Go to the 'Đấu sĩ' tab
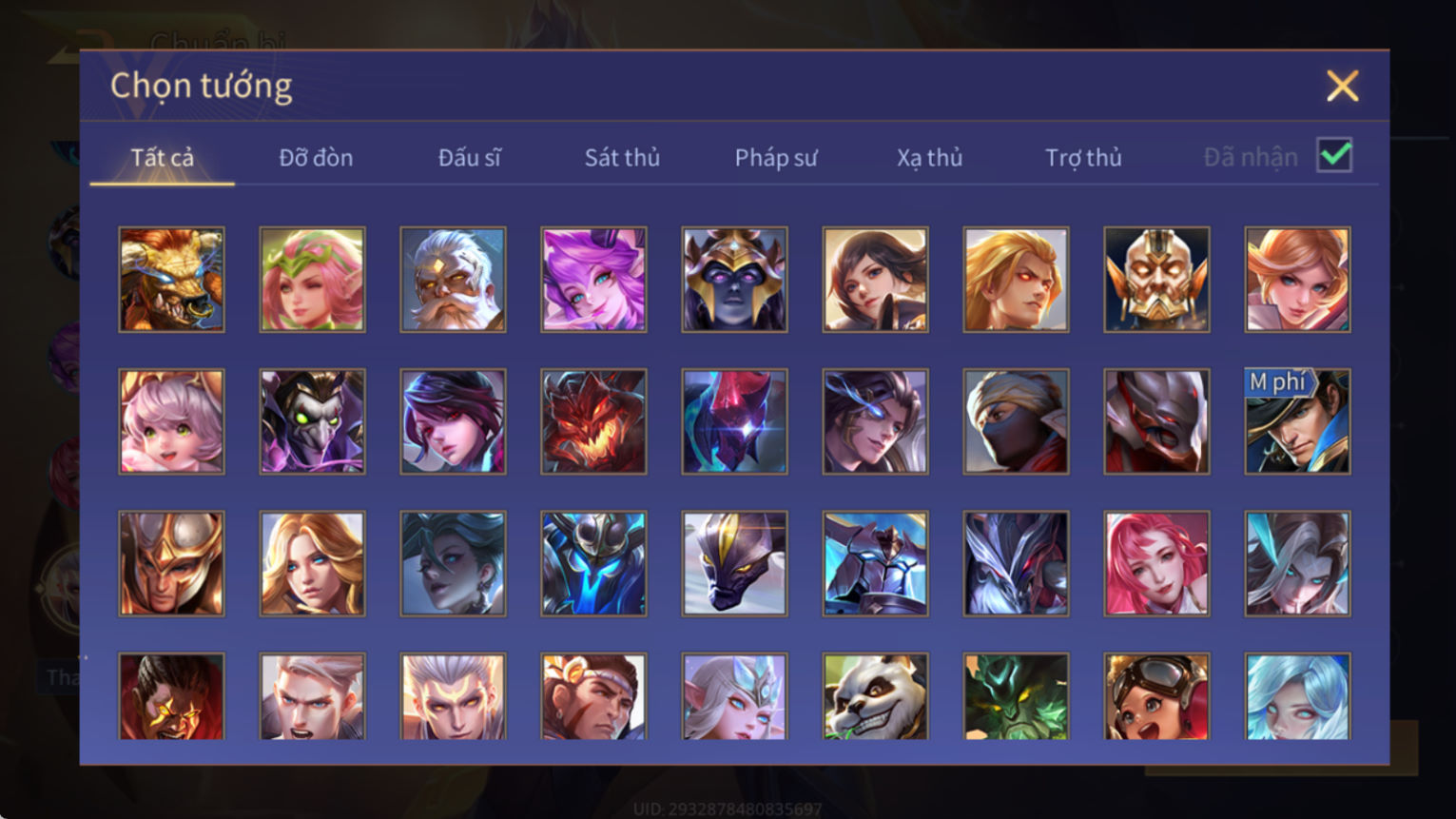The width and height of the screenshot is (1456, 819). click(469, 157)
